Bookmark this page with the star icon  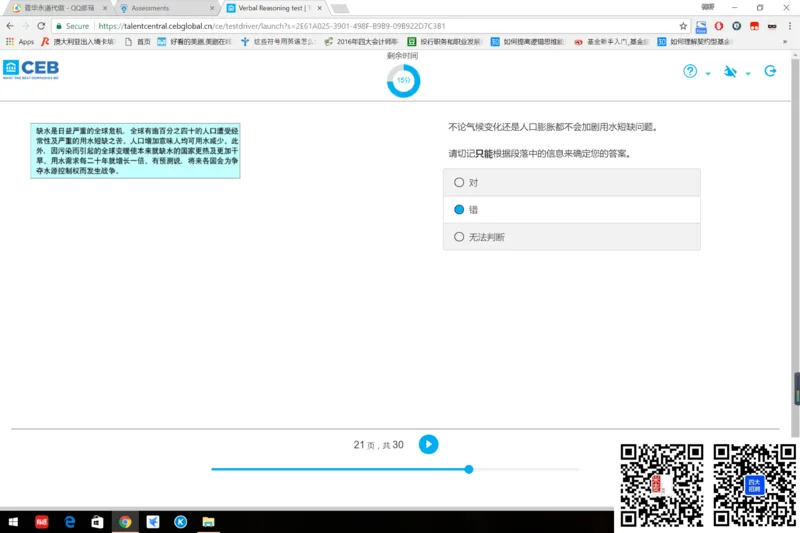[x=683, y=26]
